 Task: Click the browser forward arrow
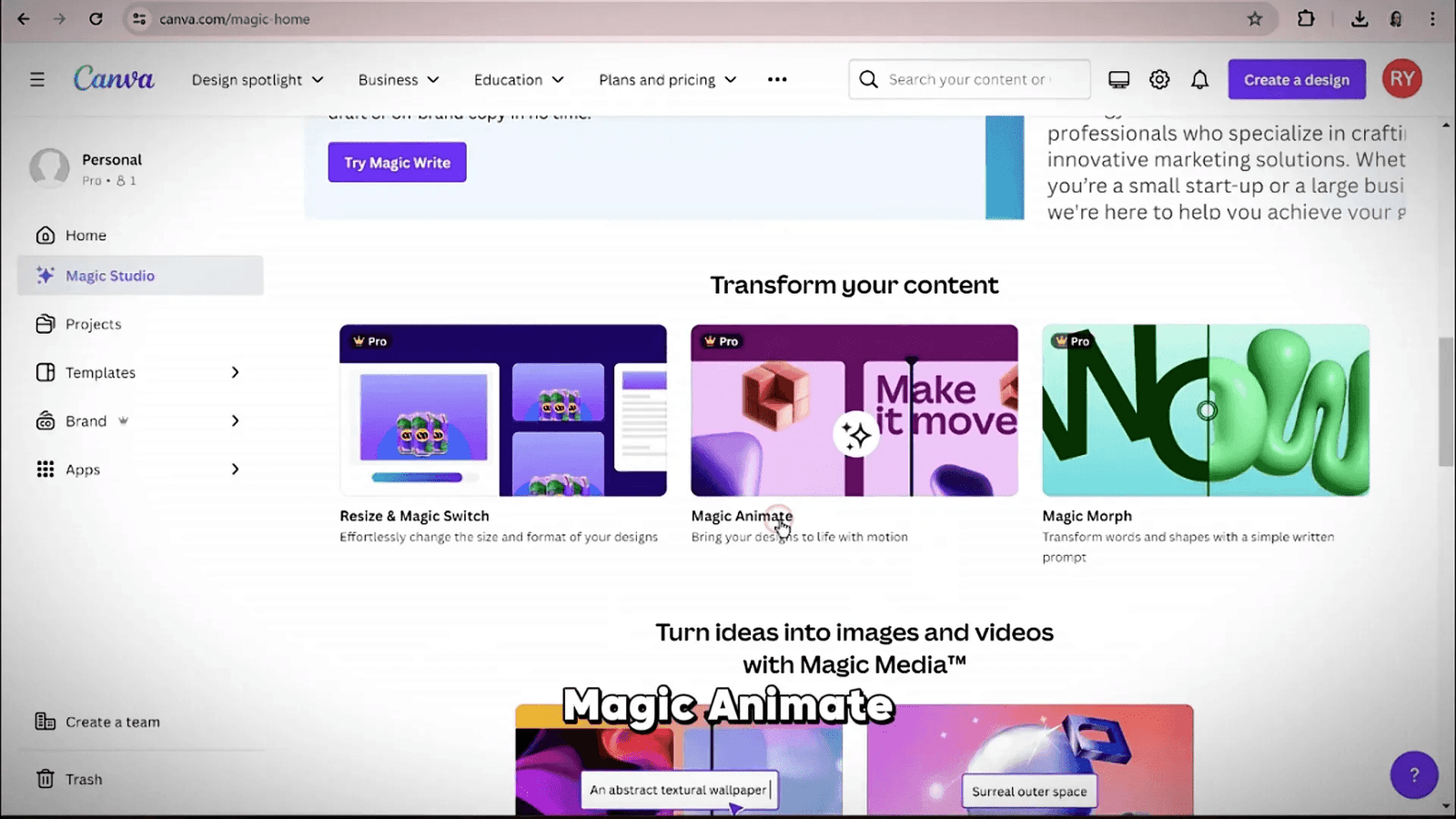pos(59,18)
